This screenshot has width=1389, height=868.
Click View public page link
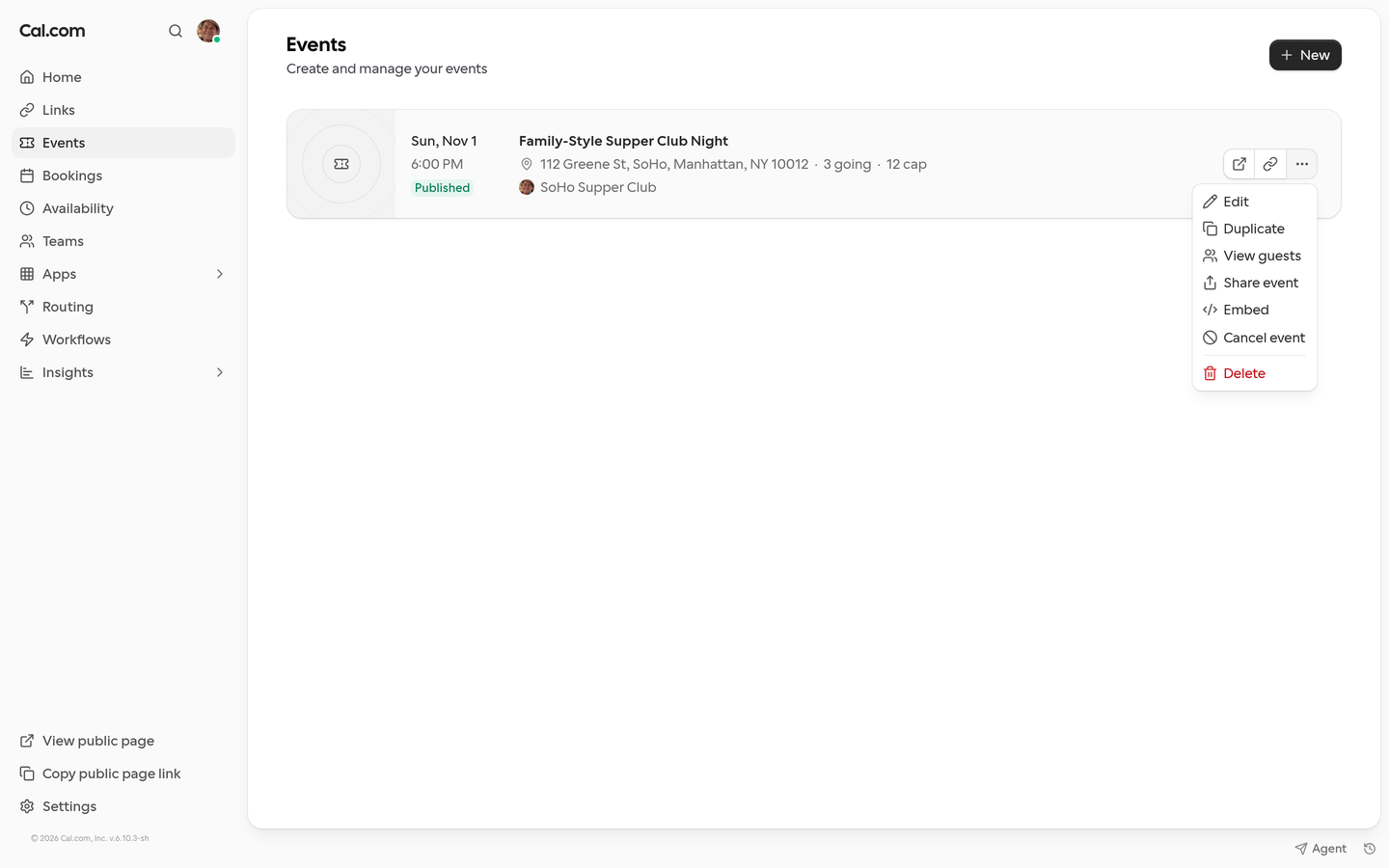click(123, 741)
